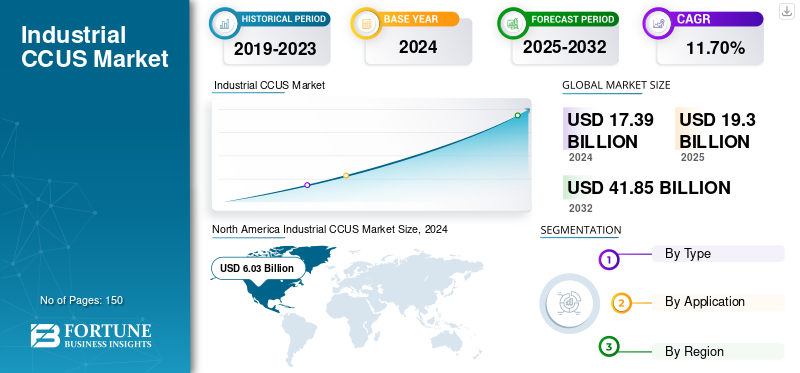Click the Forecast Period green icon
The height and width of the screenshot is (373, 800).
tap(512, 23)
